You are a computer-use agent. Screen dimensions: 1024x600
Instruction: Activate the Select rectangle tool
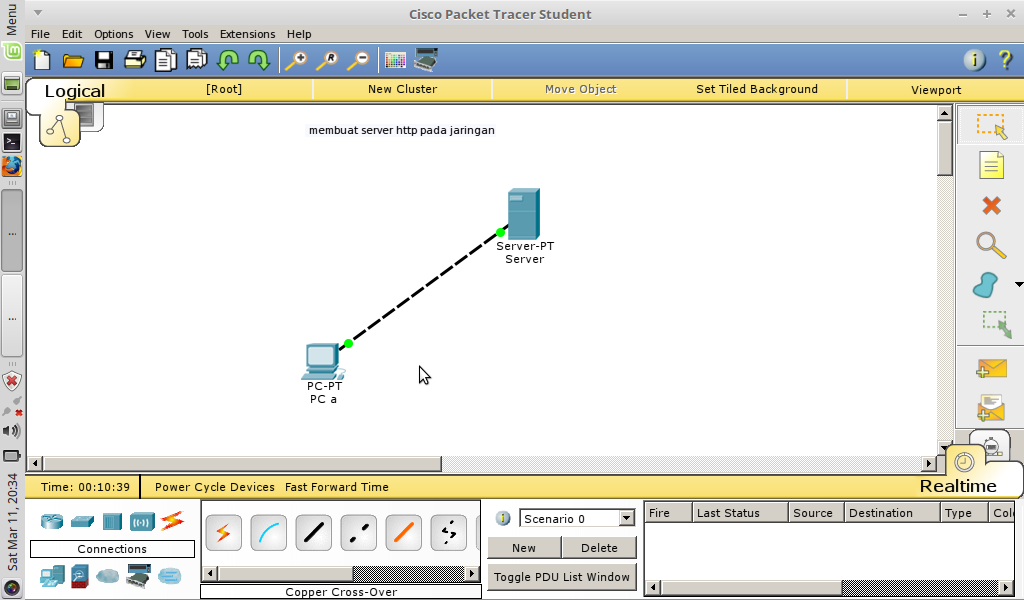[x=991, y=125]
